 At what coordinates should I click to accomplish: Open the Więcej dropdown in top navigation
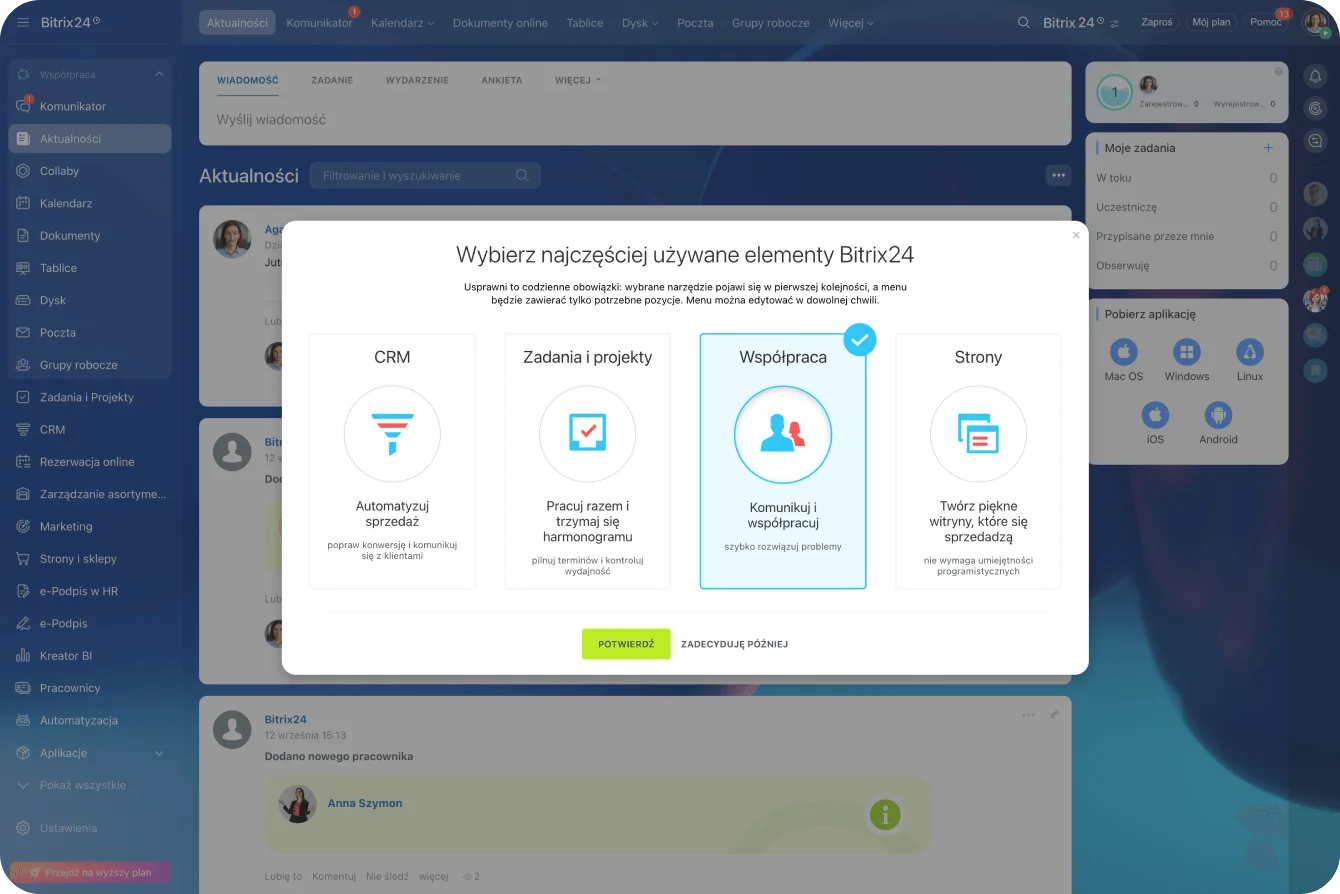tap(850, 23)
